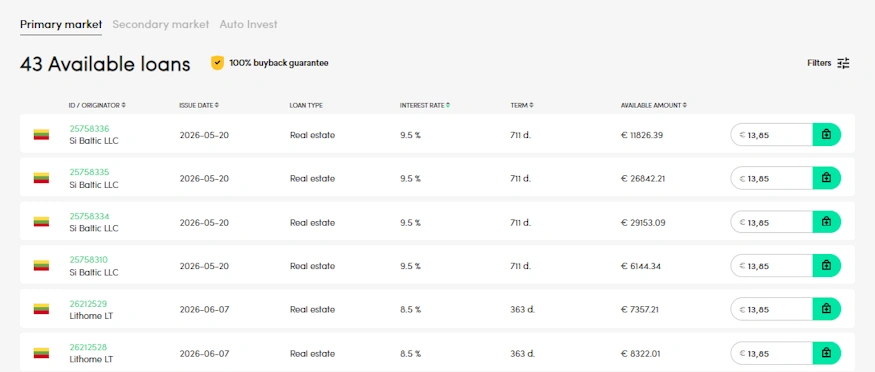
Task: Edit the amount field for loan 25758336
Action: (x=772, y=134)
